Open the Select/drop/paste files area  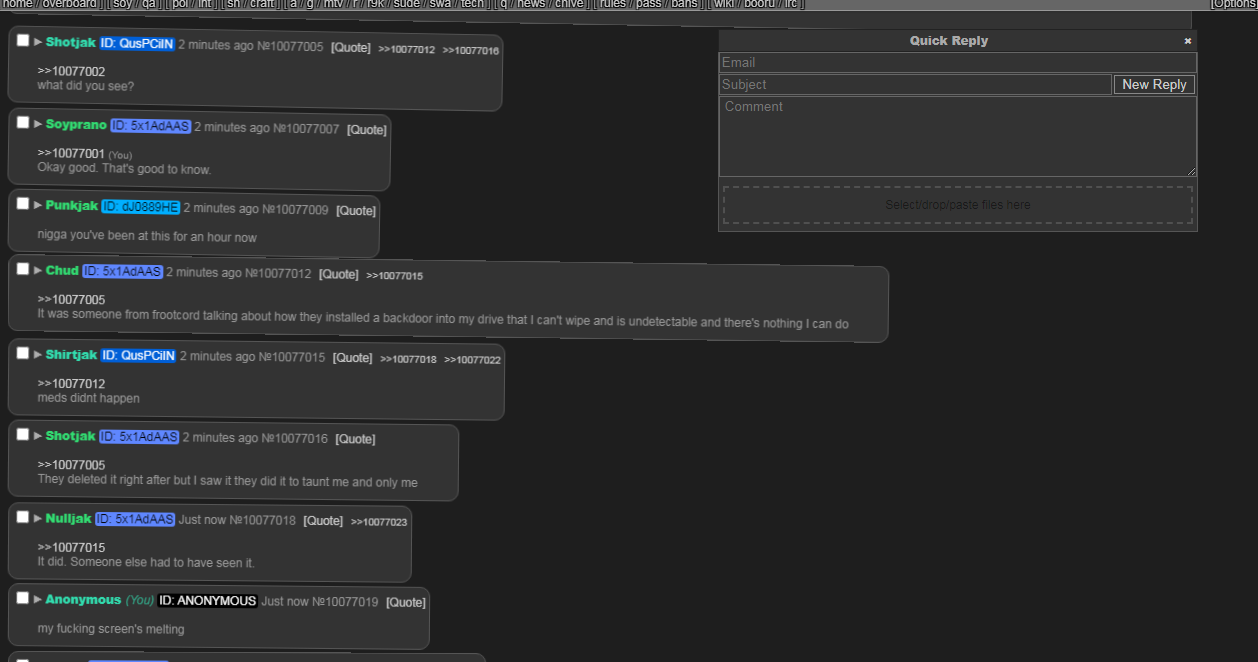point(957,205)
